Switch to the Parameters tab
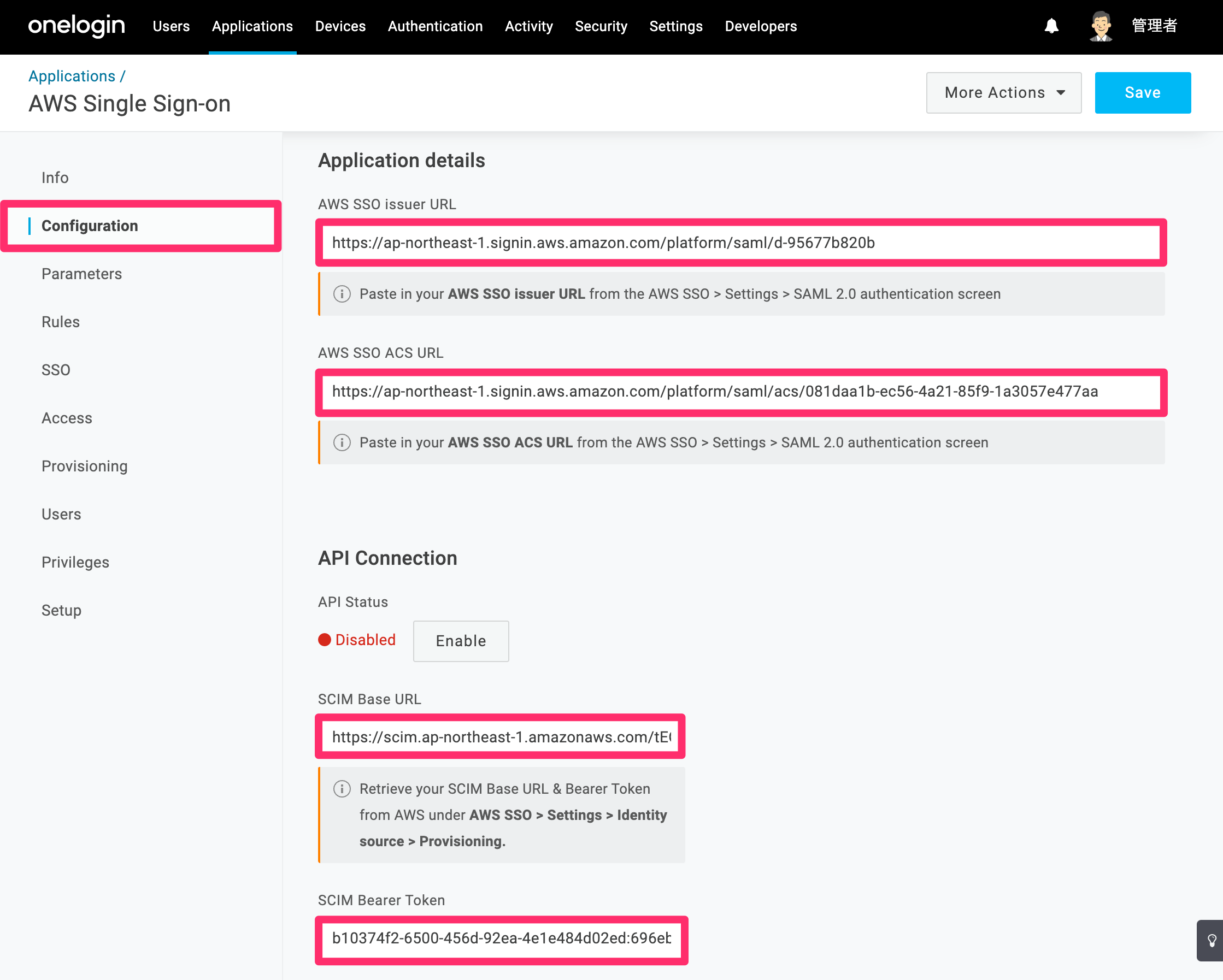Viewport: 1223px width, 980px height. (x=81, y=274)
